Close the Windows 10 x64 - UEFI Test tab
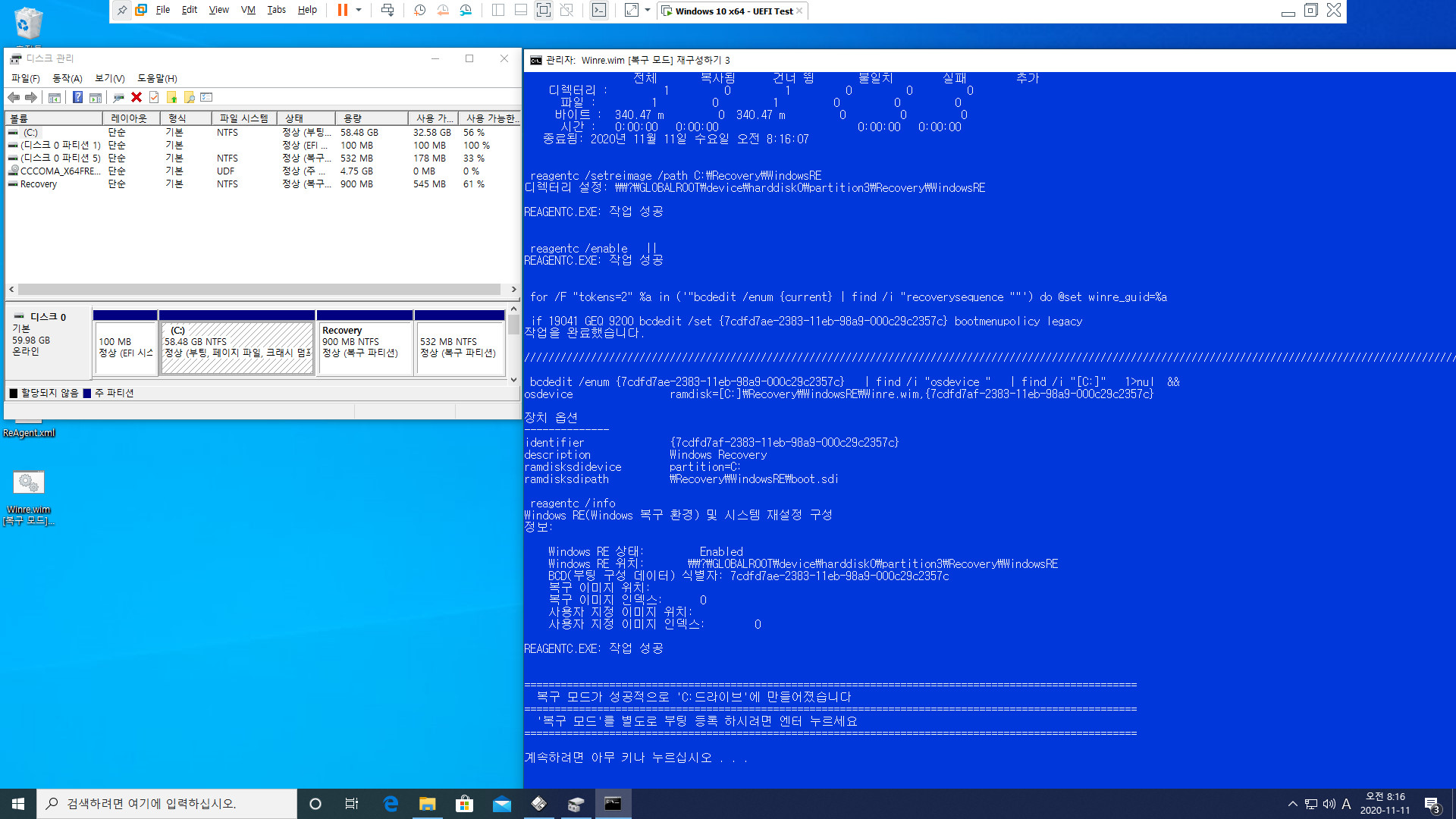 pos(799,11)
